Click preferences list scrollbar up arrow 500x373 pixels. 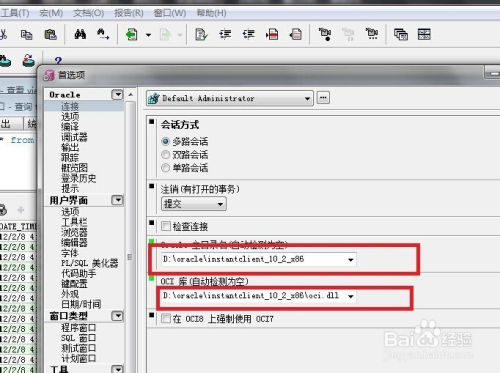(131, 95)
